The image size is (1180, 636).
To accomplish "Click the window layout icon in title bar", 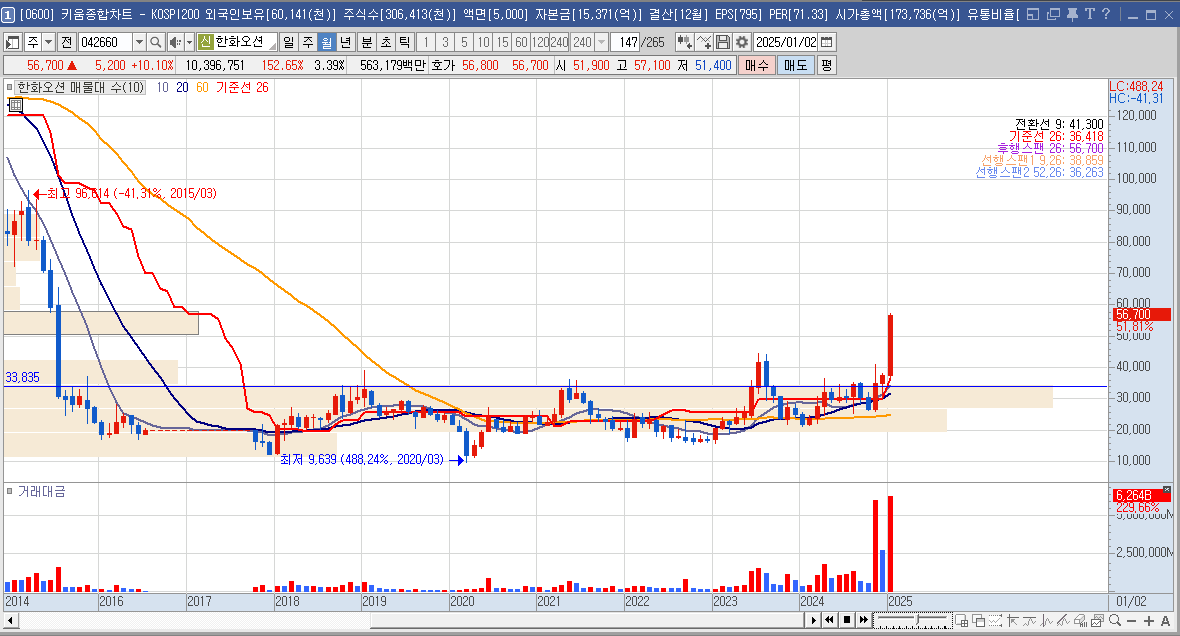I will [1033, 14].
